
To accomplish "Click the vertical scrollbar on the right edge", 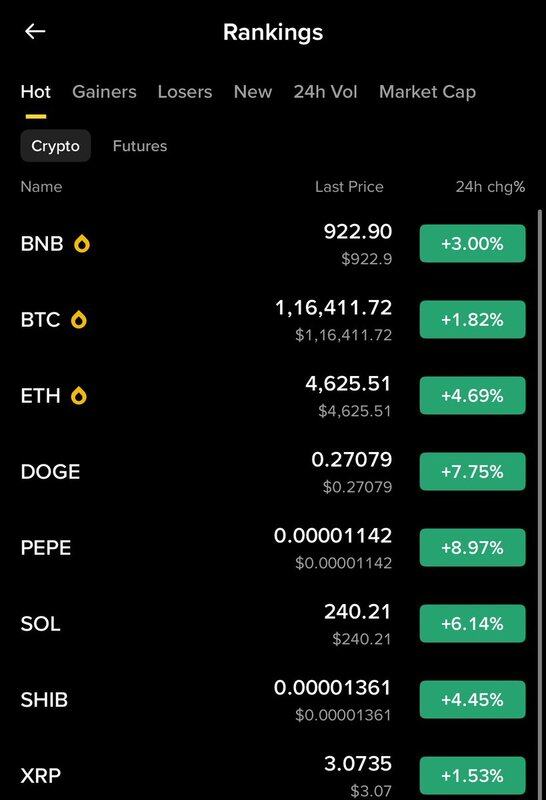I will point(540,505).
